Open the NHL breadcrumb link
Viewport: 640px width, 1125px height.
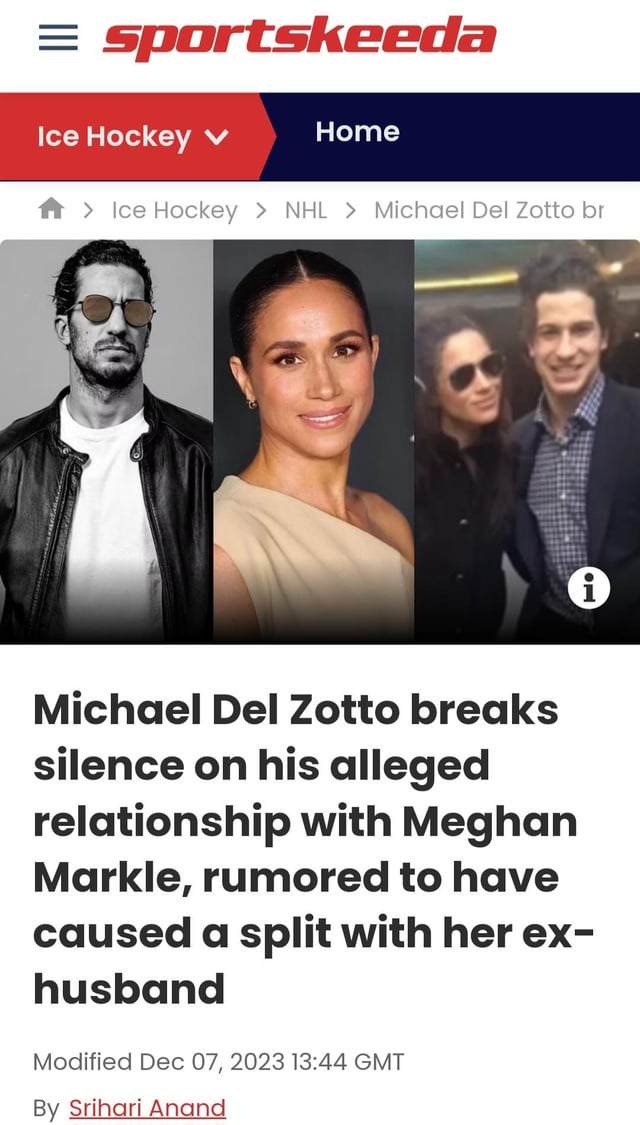[x=306, y=210]
